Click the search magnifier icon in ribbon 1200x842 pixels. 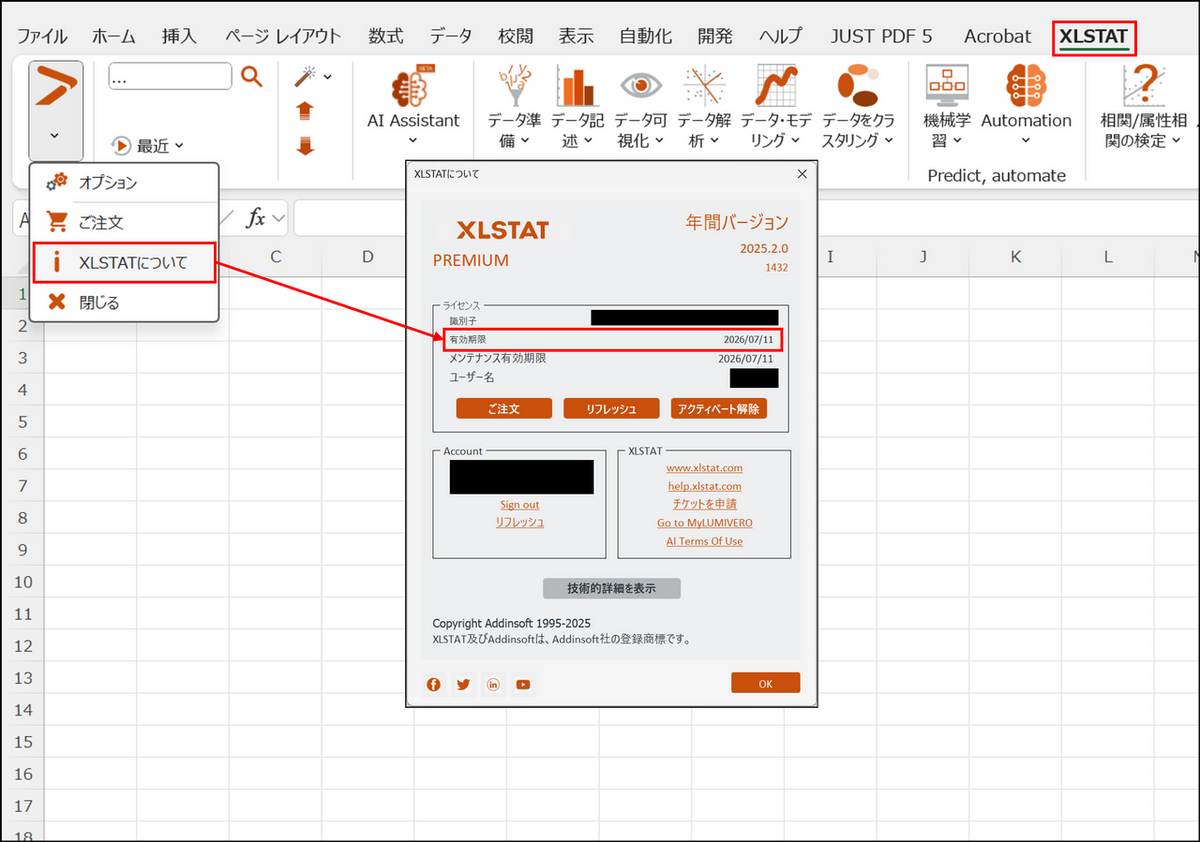(252, 76)
